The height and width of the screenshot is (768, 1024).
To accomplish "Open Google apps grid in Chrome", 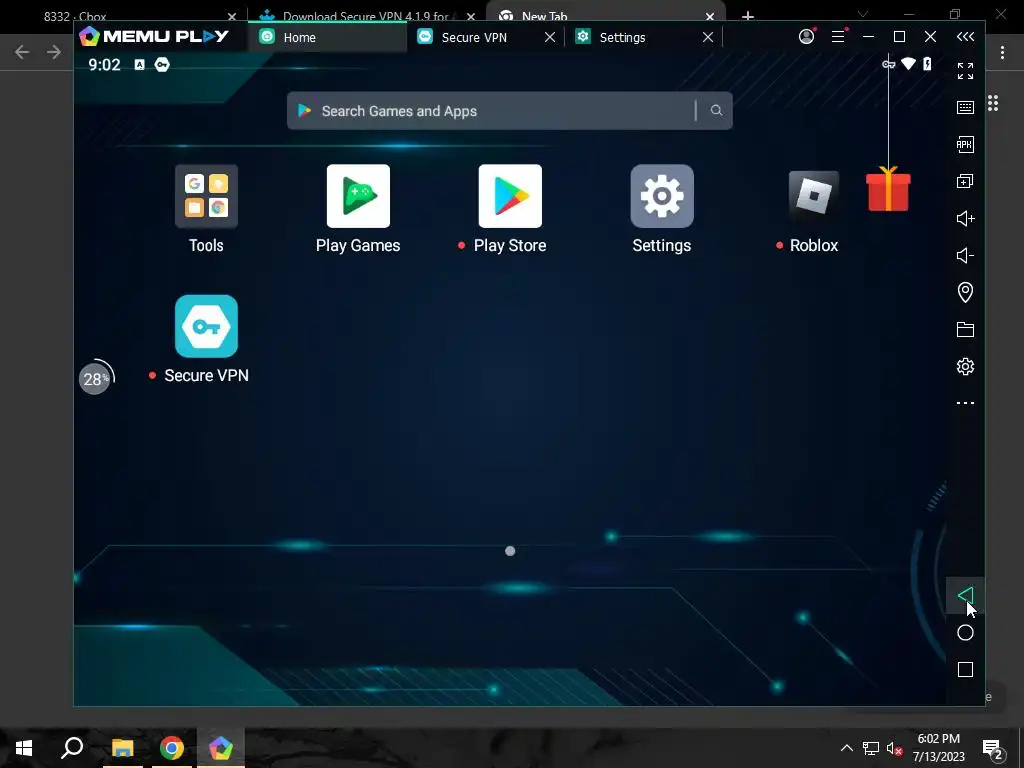I will [993, 103].
